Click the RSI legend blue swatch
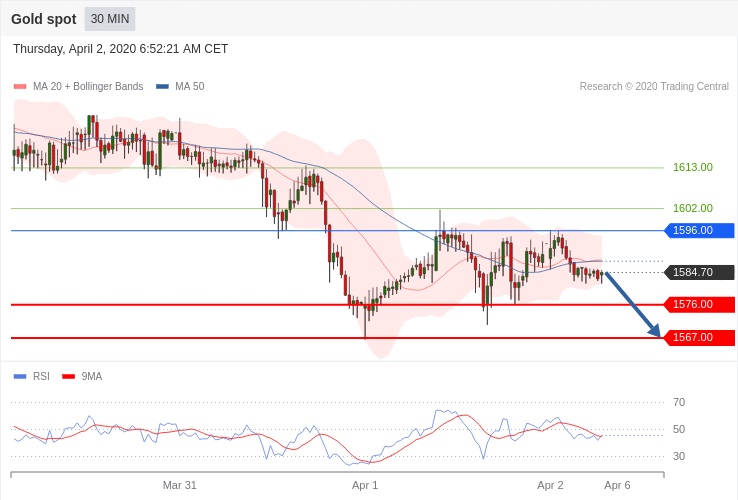Screen dimensions: 738x500 coord(20,376)
